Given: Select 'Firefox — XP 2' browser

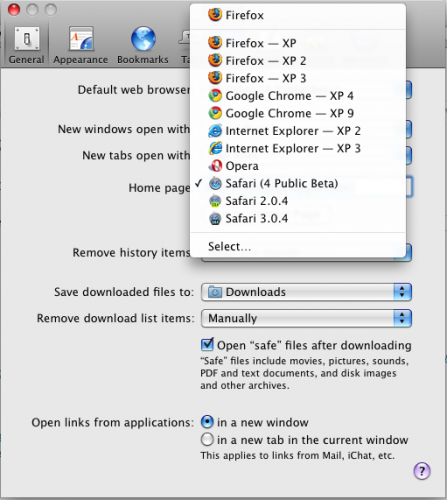Looking at the screenshot, I should [298, 61].
